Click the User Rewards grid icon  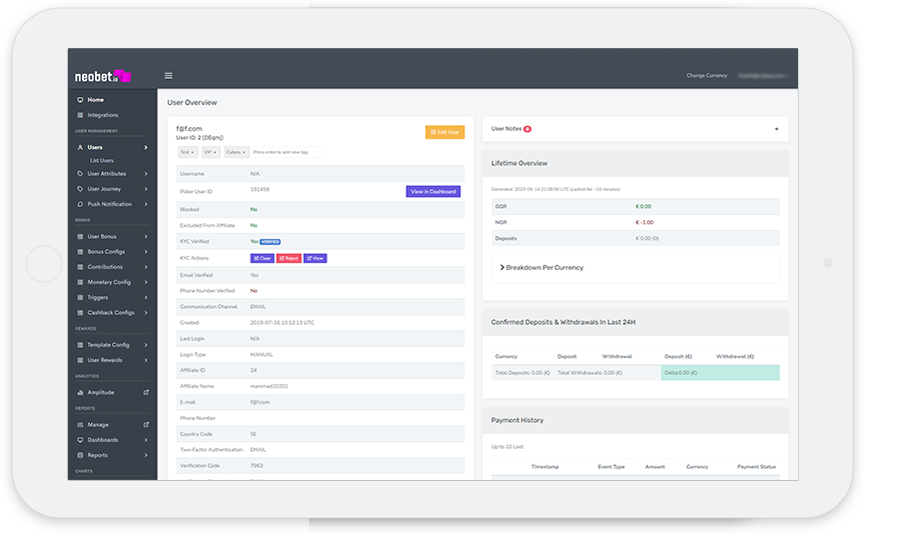coord(80,361)
